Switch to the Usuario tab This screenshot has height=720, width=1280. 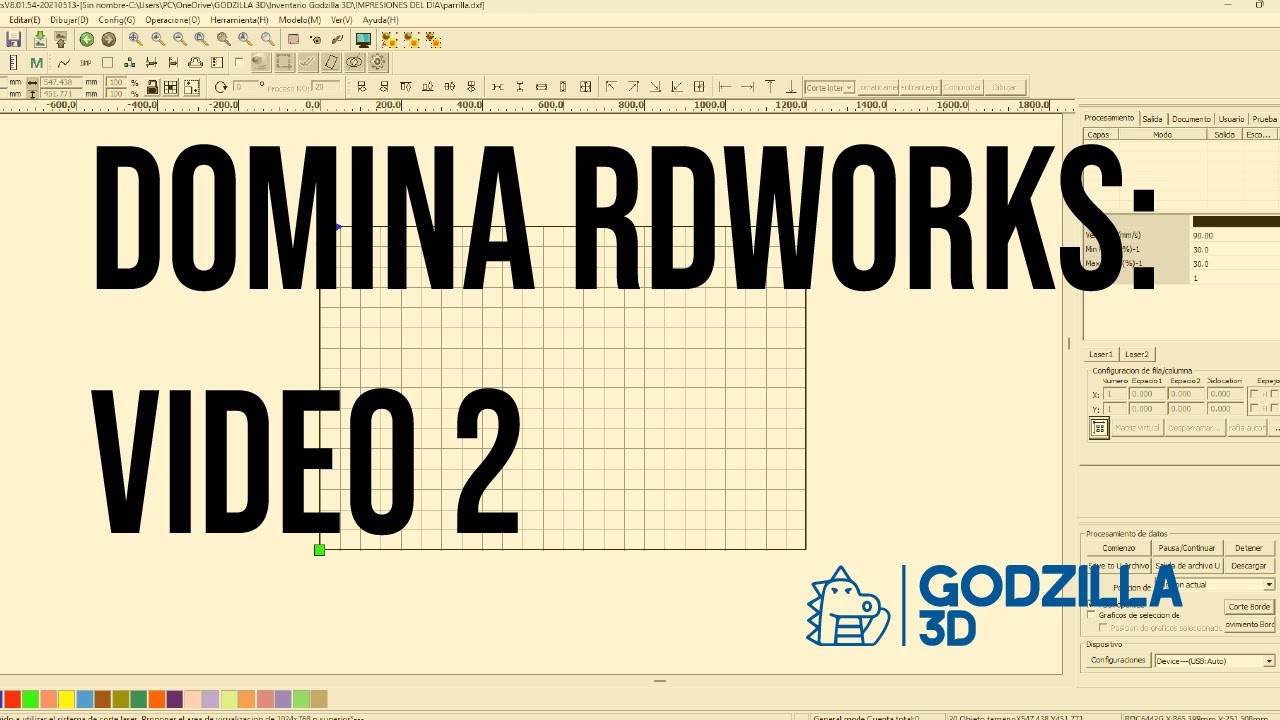point(1231,118)
